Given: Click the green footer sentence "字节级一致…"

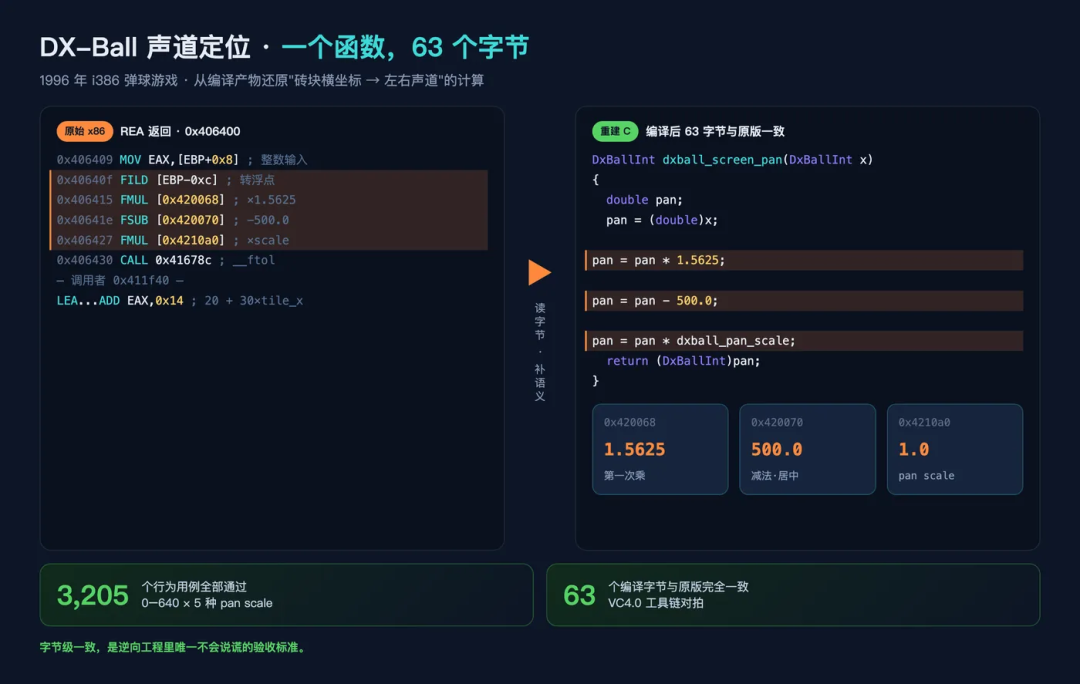Looking at the screenshot, I should point(174,647).
